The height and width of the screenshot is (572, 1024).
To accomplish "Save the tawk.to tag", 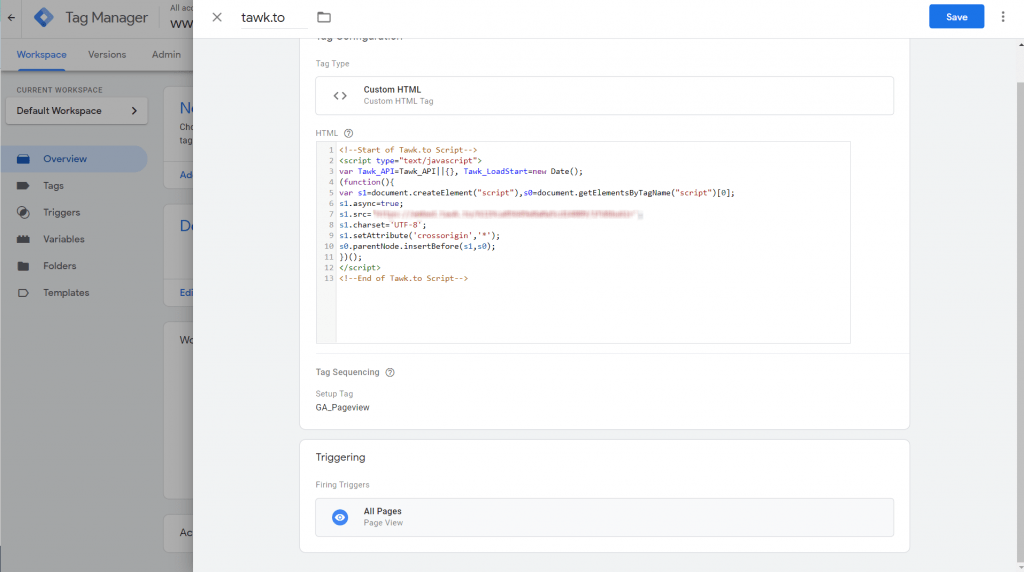I will pos(956,17).
